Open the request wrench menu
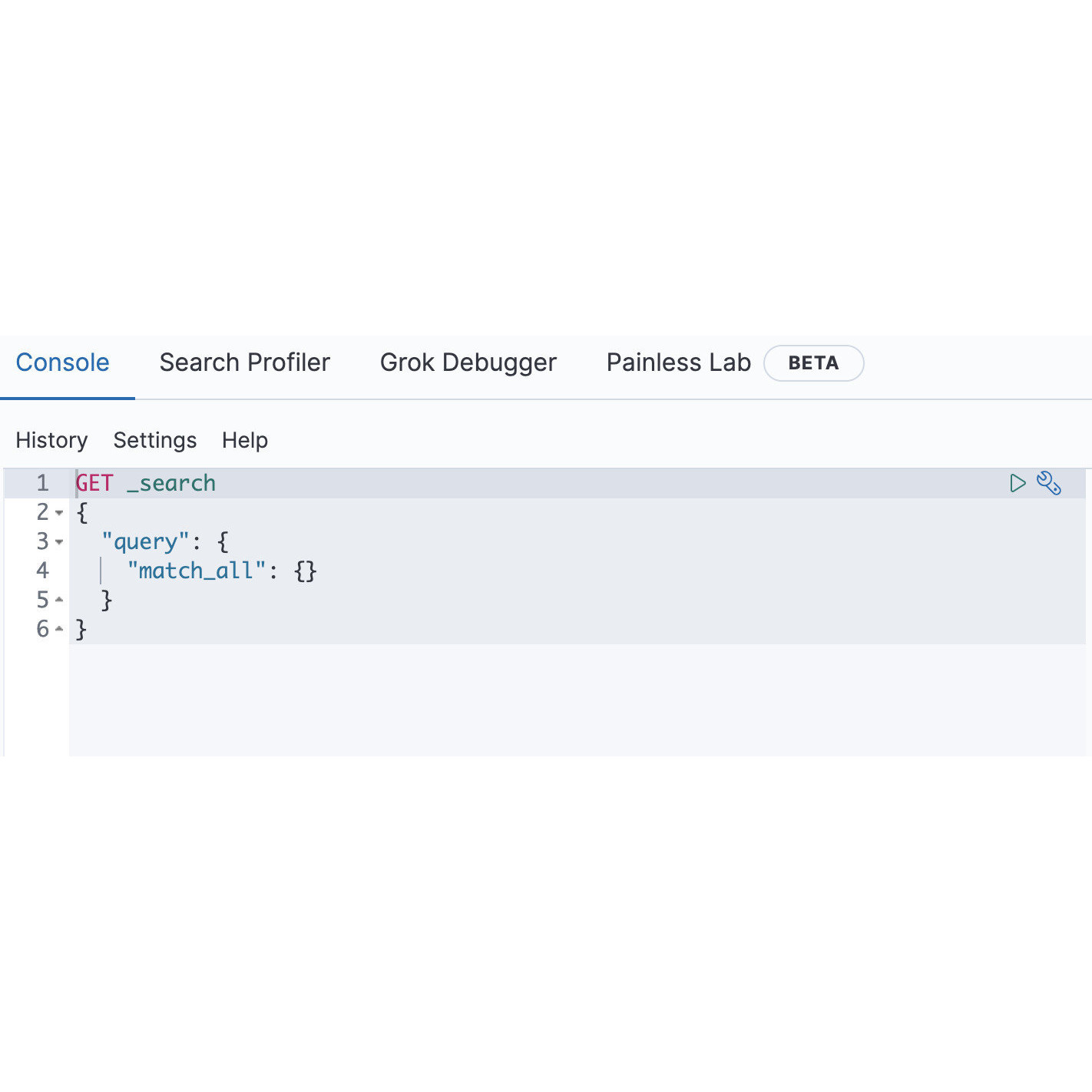 [x=1049, y=483]
